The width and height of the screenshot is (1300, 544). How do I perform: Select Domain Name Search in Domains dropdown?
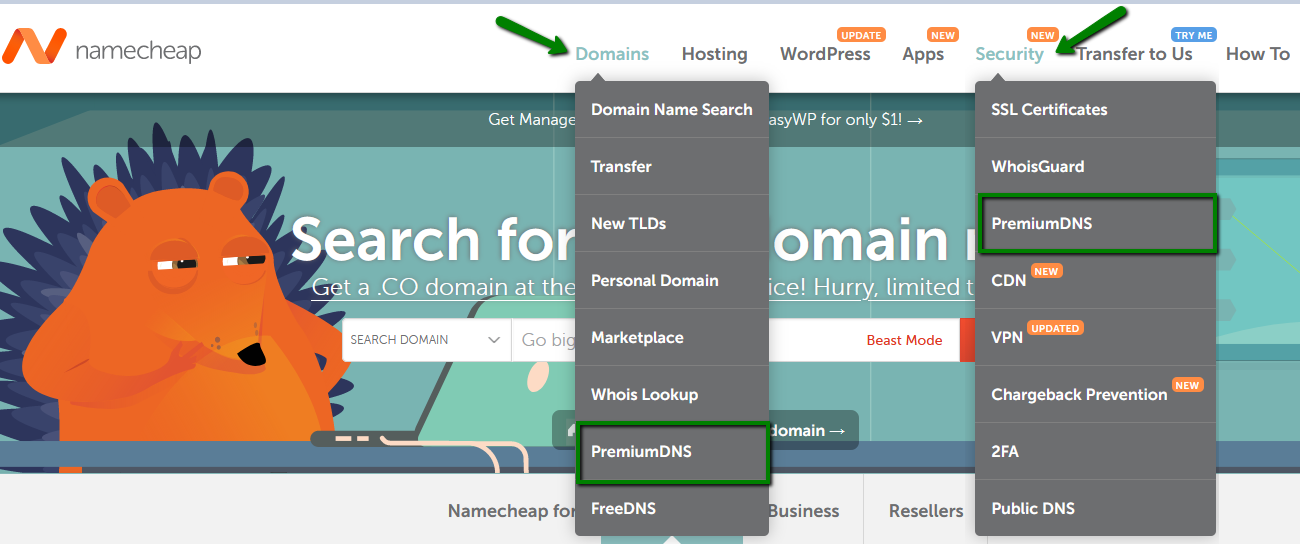pos(672,109)
